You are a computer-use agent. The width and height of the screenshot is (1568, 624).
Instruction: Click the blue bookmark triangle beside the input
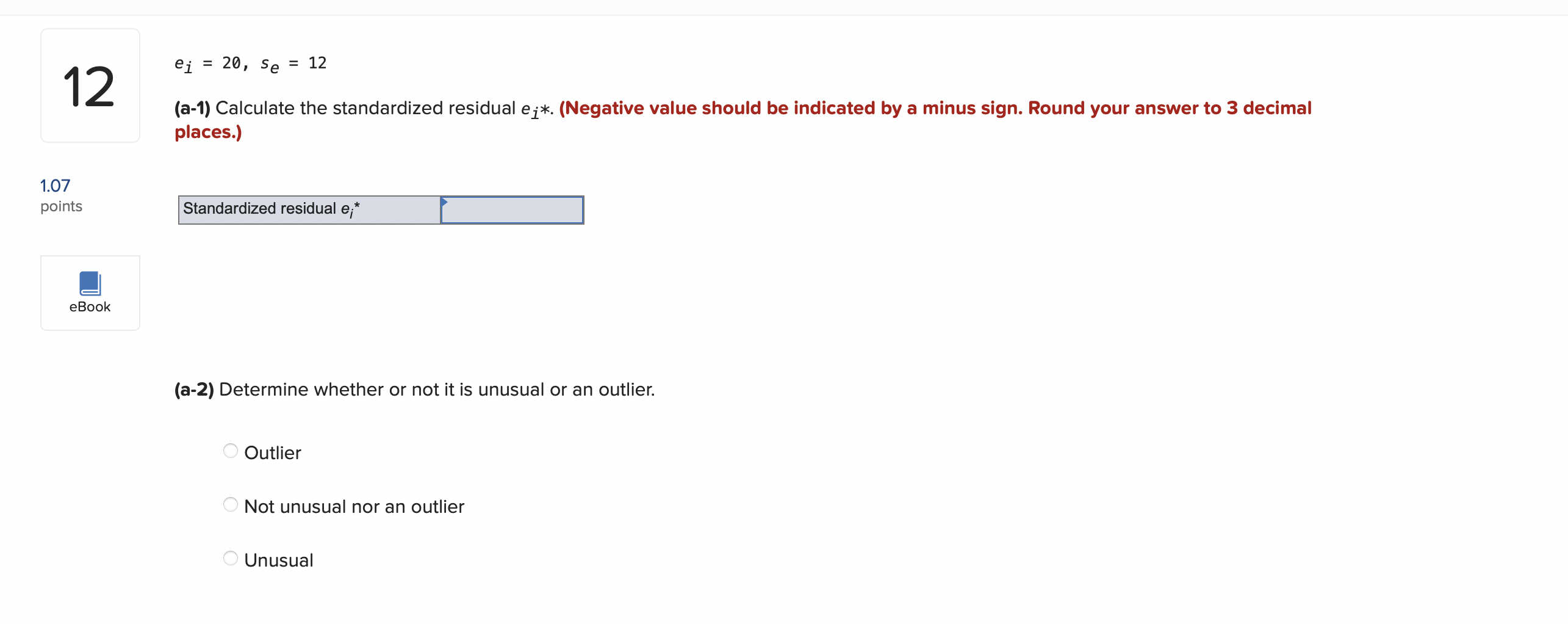445,201
